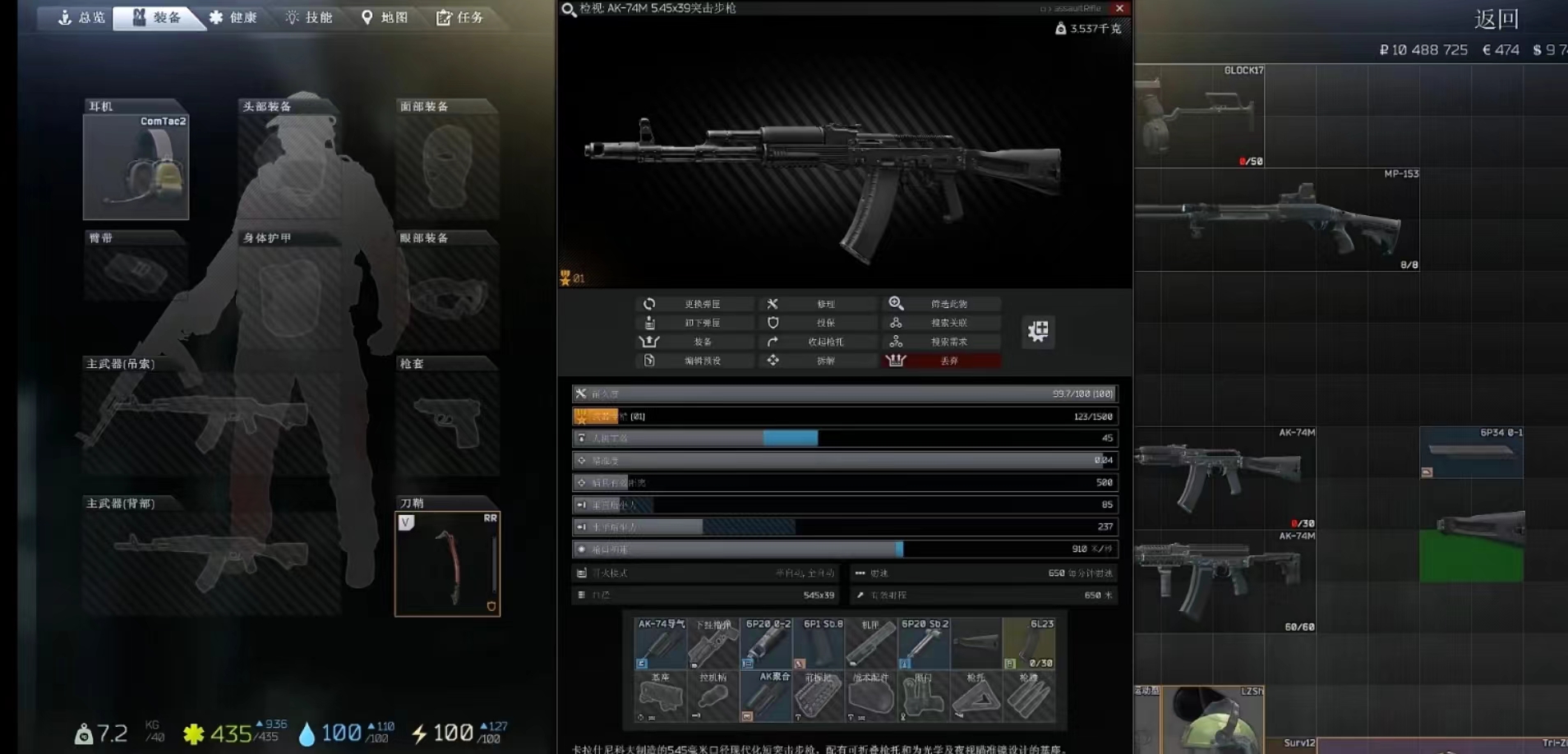Open the 任务 (Tasks) tab
Viewport: 1568px width, 754px height.
(x=459, y=17)
